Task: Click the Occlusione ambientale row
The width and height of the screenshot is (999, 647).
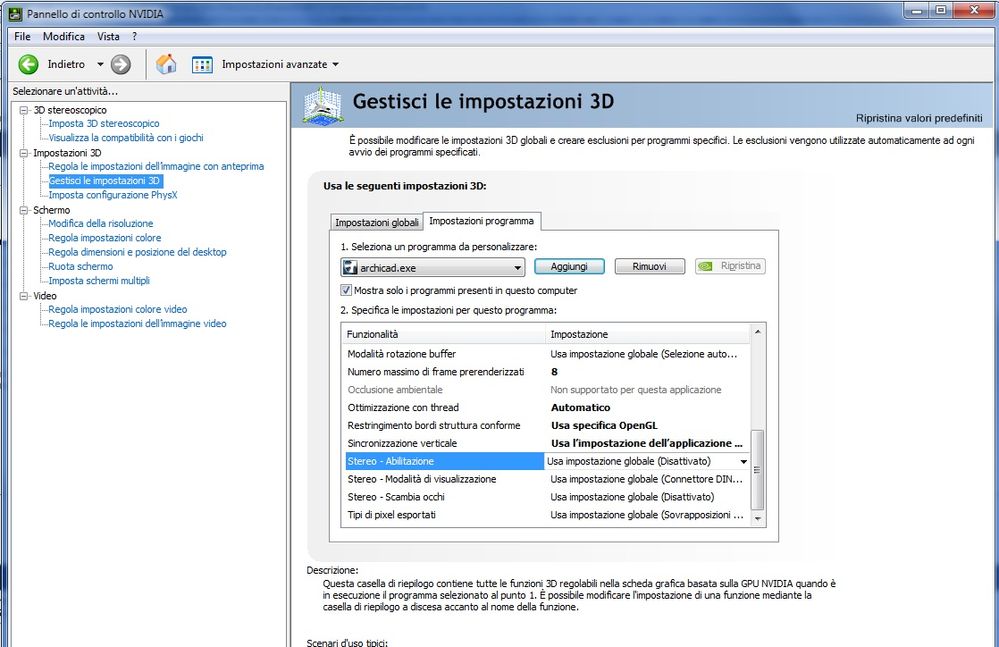Action: point(547,390)
